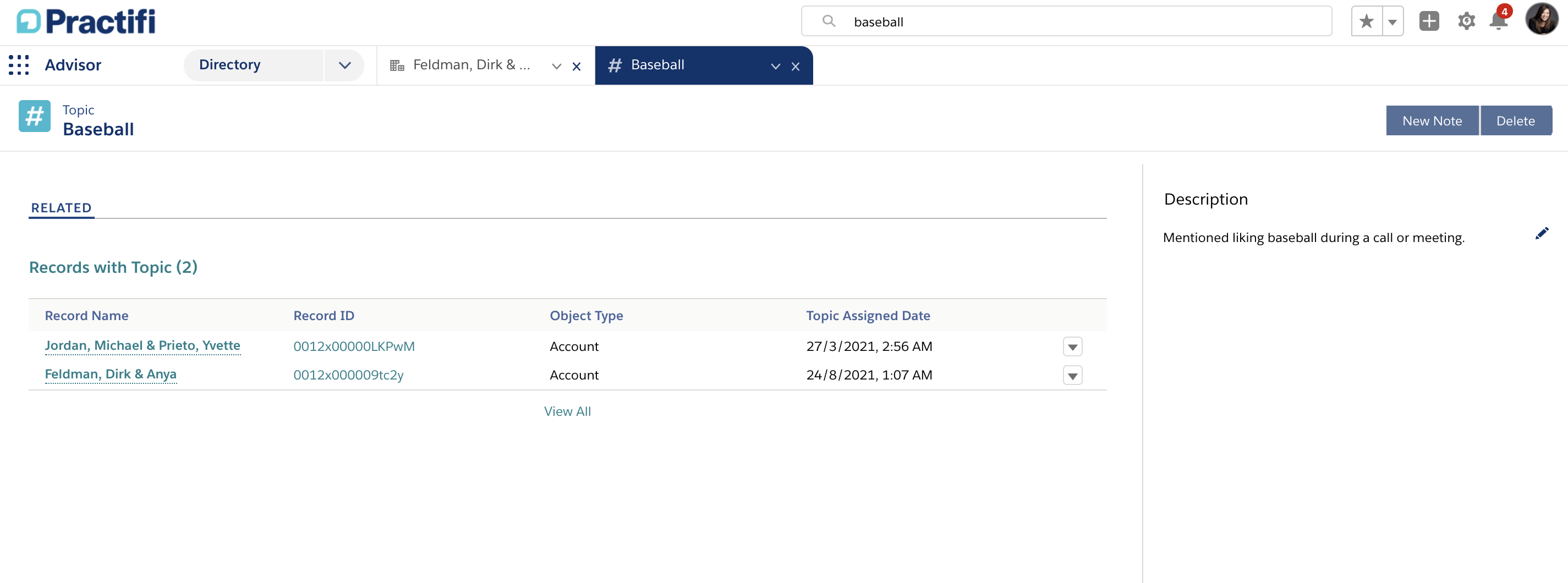Sort by Topic Assigned Date column
This screenshot has height=583, width=1568.
[868, 315]
